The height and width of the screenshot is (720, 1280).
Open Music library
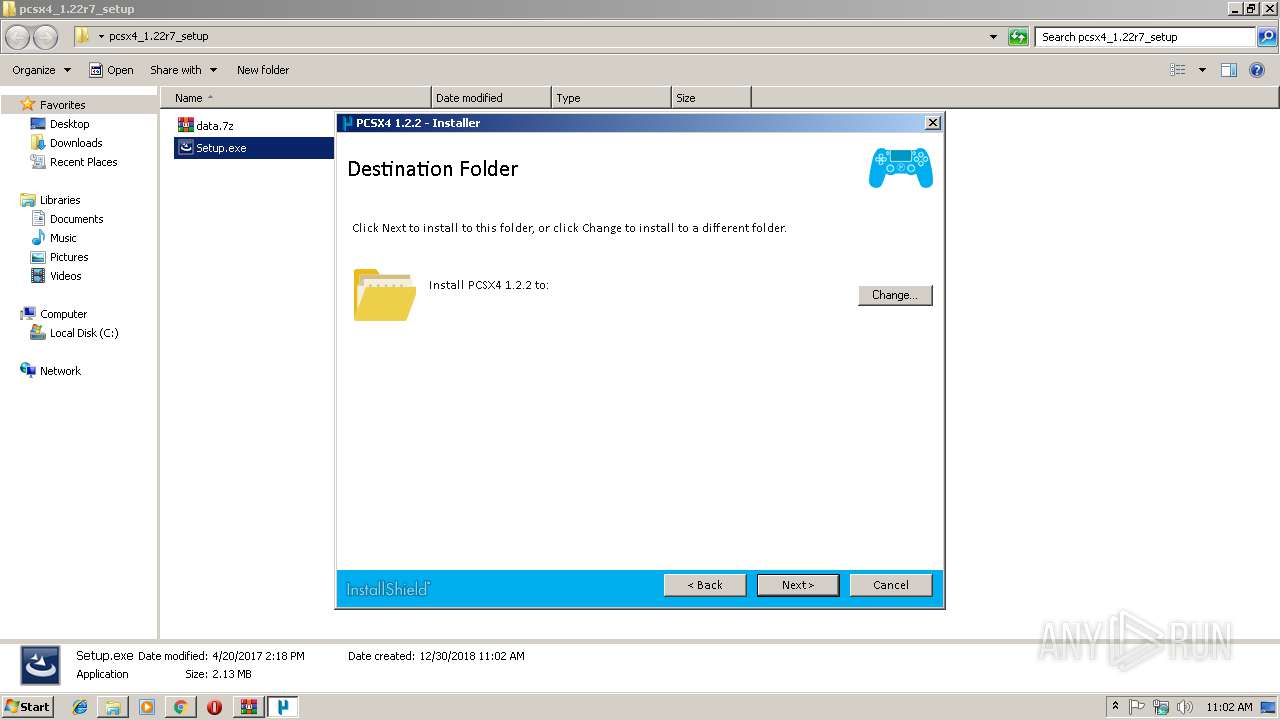[63, 238]
